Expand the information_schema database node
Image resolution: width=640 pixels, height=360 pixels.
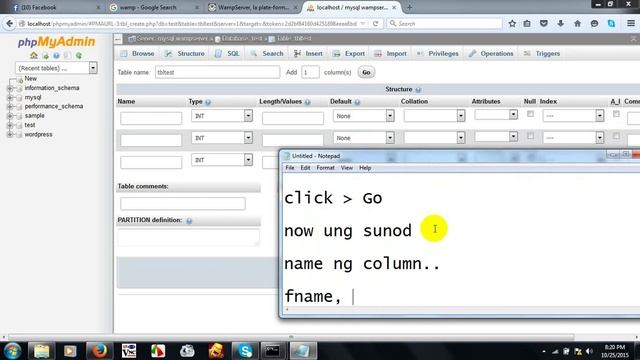tap(10, 88)
